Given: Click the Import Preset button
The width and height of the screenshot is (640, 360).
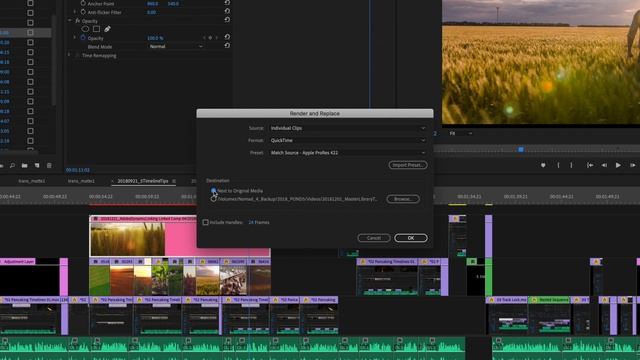Looking at the screenshot, I should 408,165.
